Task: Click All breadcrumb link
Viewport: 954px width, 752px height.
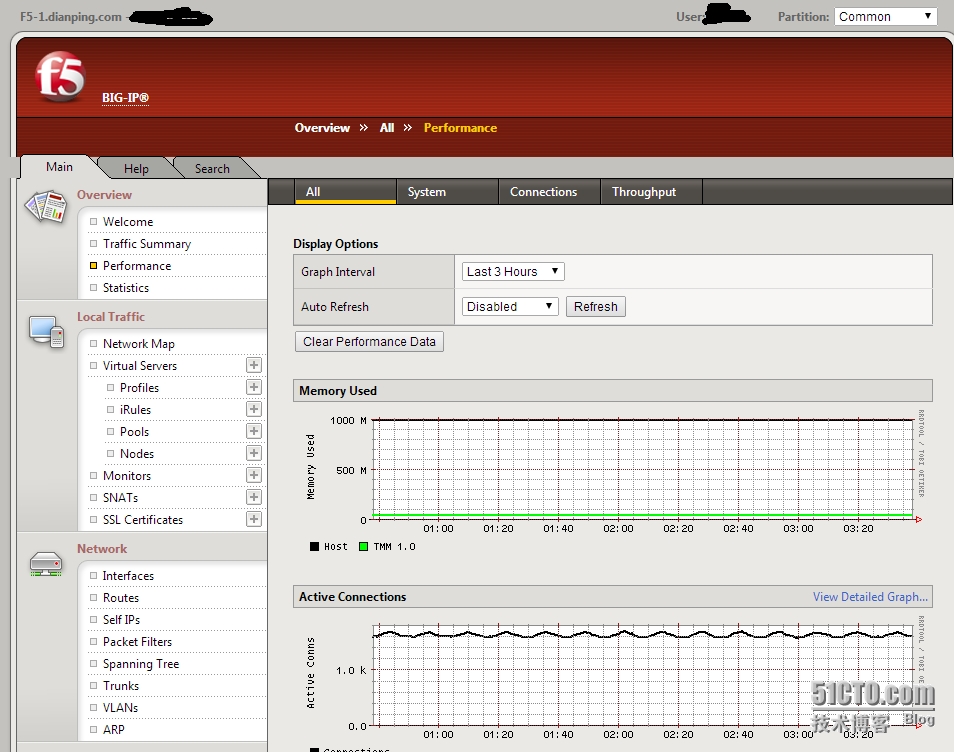Action: point(387,128)
